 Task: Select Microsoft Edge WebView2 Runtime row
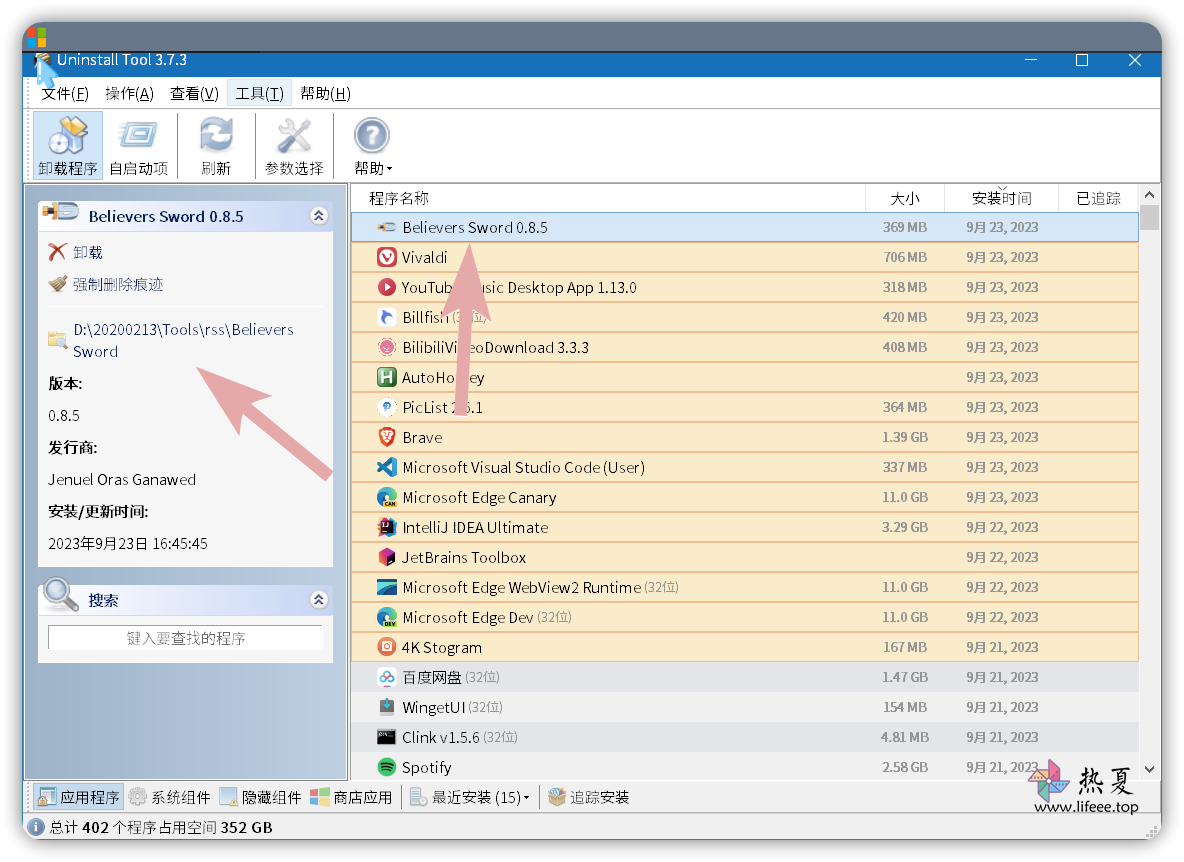[745, 587]
